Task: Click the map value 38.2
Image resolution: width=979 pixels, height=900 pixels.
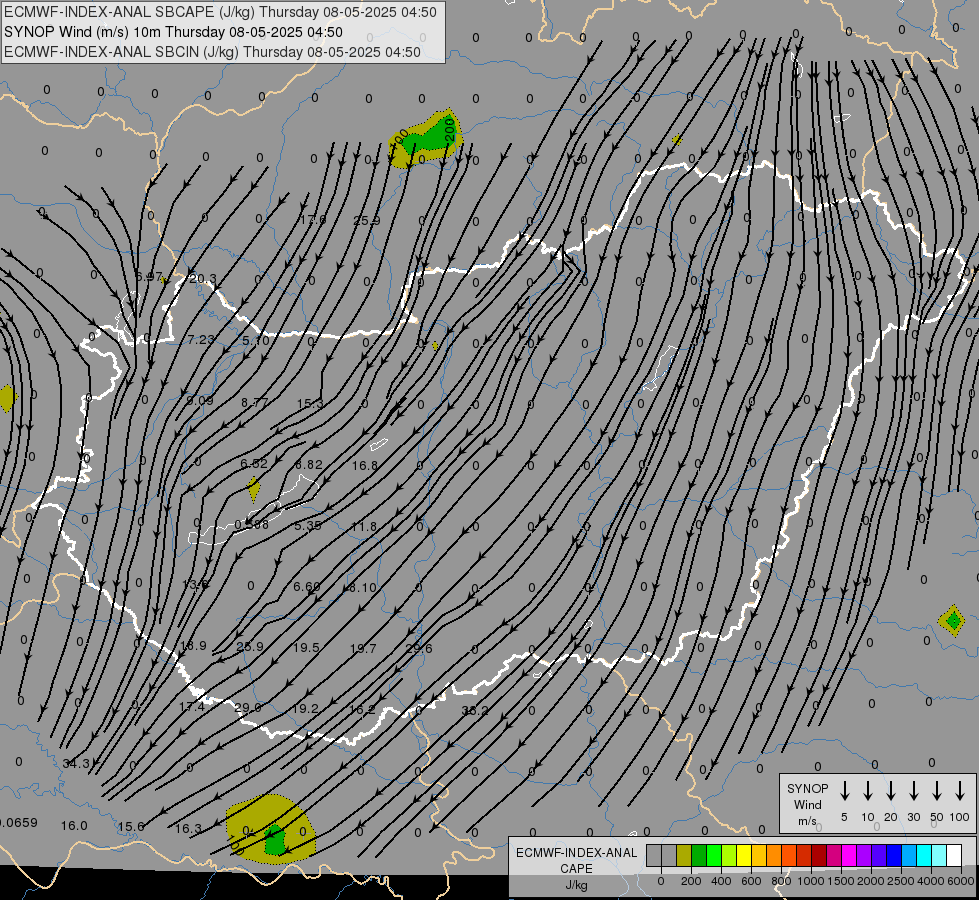Action: click(475, 711)
